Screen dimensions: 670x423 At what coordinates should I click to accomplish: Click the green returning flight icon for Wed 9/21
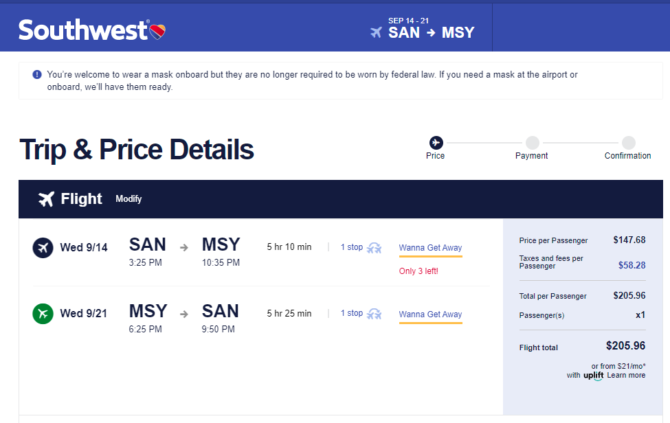(x=43, y=314)
